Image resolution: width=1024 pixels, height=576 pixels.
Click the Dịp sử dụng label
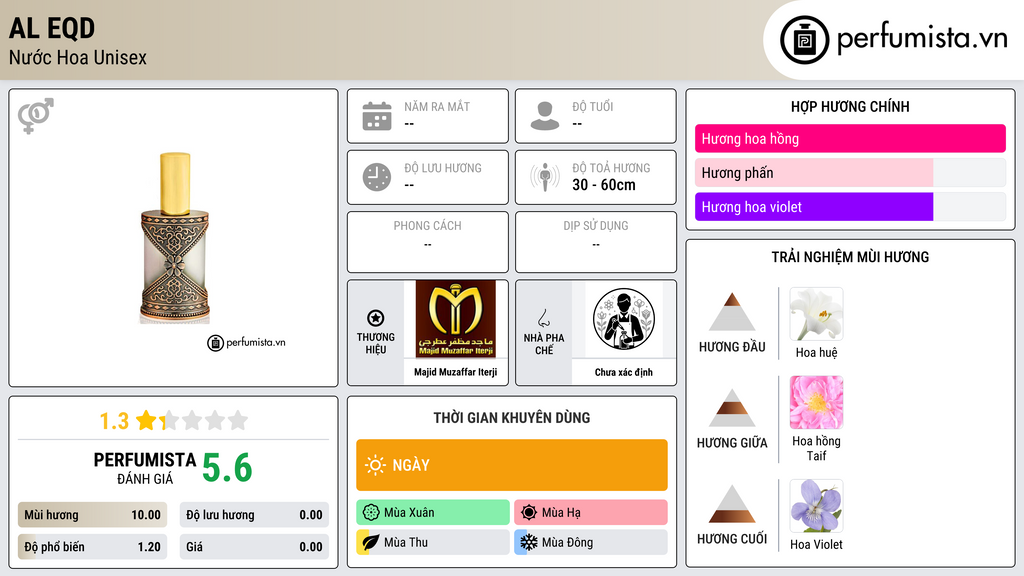click(x=596, y=225)
